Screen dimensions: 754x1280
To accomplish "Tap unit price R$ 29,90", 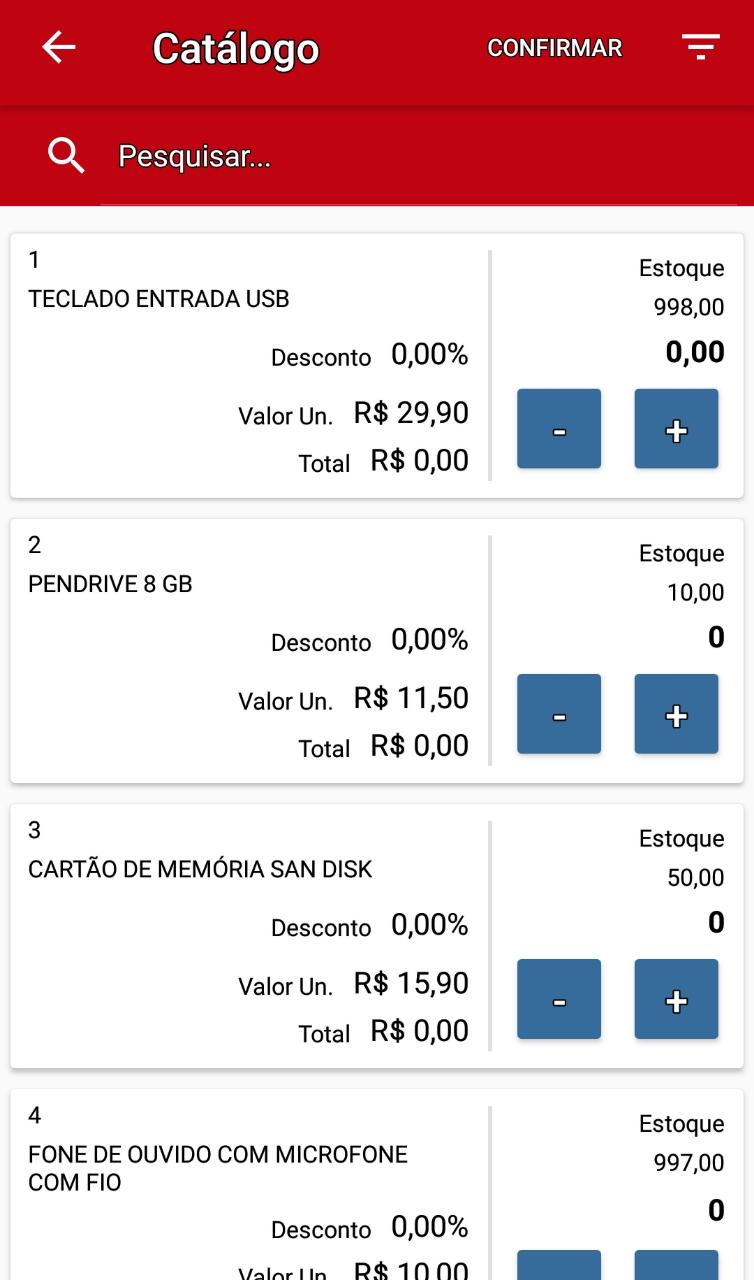I will click(x=411, y=413).
